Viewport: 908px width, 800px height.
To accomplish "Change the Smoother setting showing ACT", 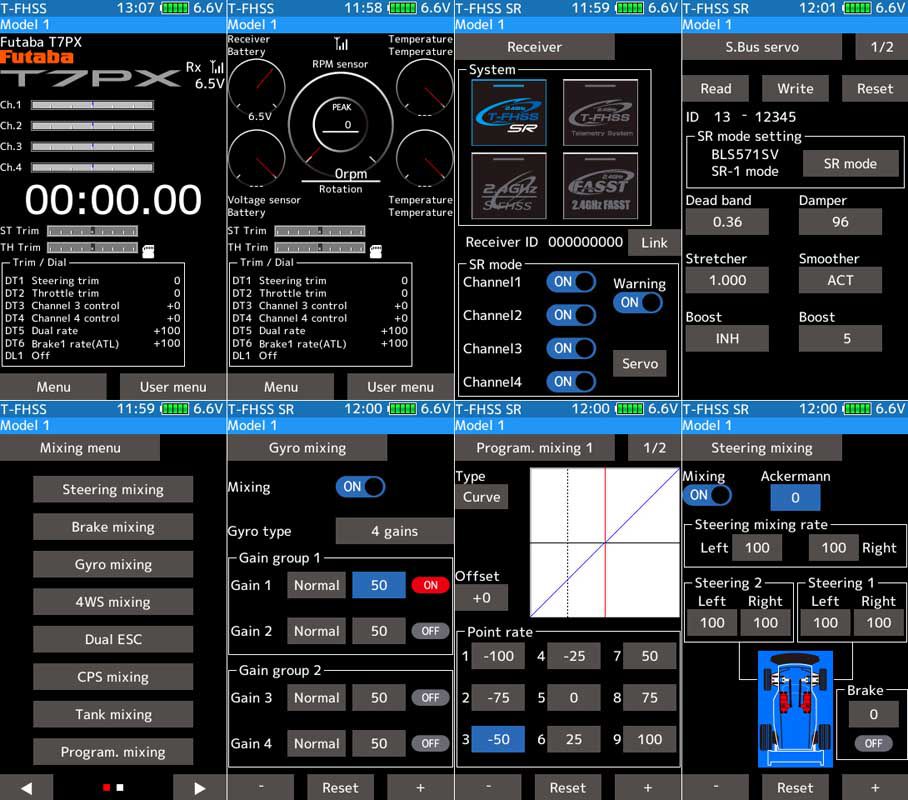I will click(840, 280).
